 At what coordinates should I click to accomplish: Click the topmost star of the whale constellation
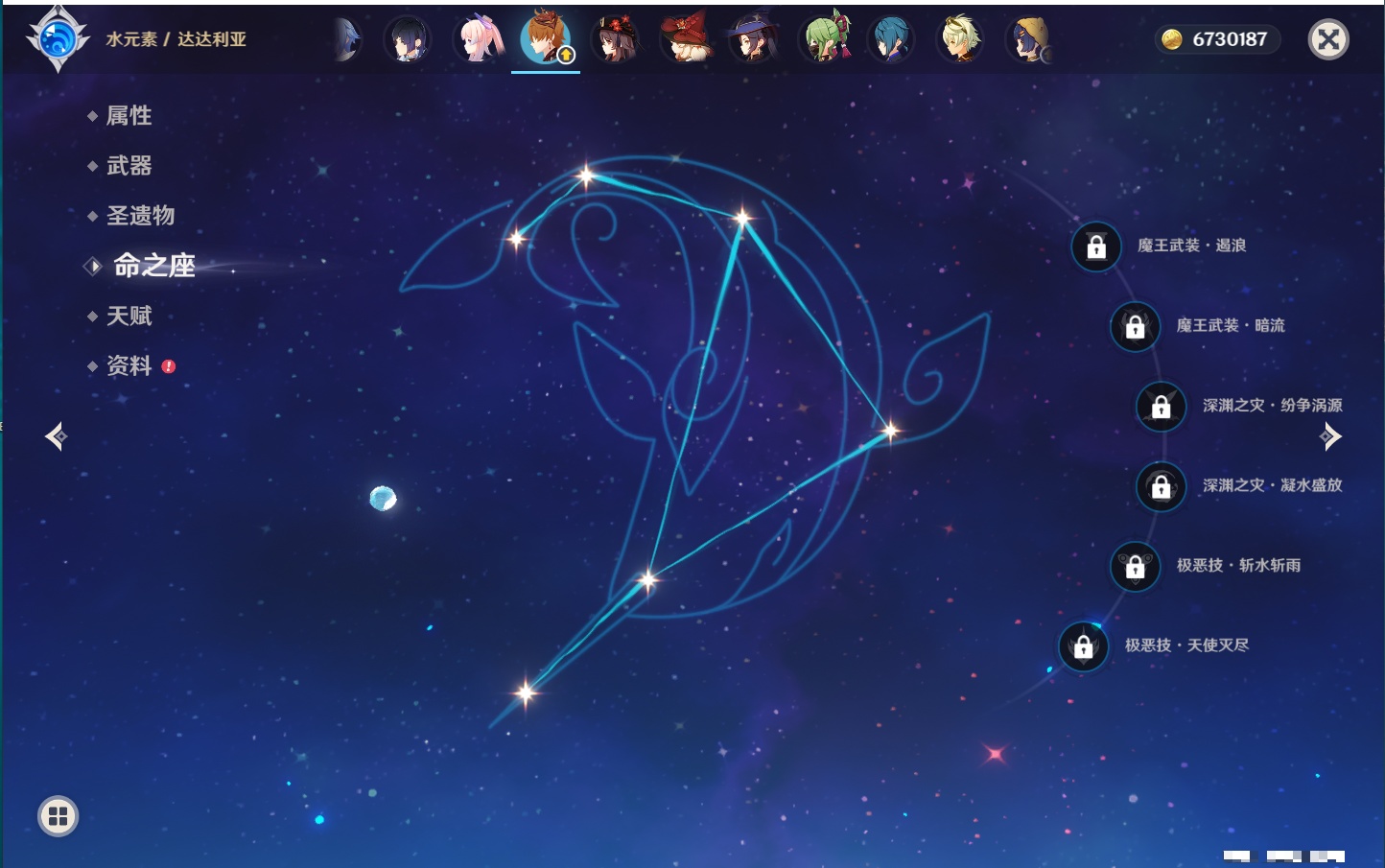click(585, 176)
